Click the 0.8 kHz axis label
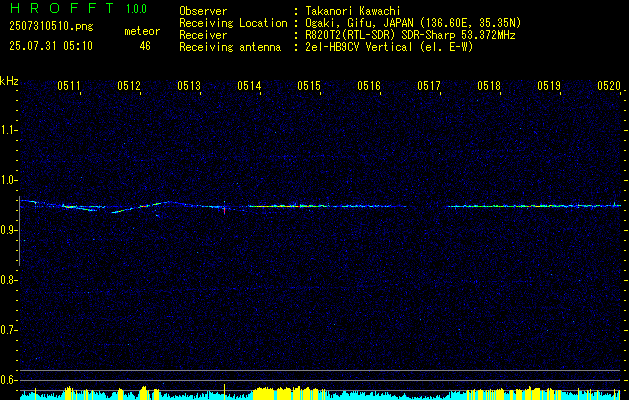 (8, 280)
